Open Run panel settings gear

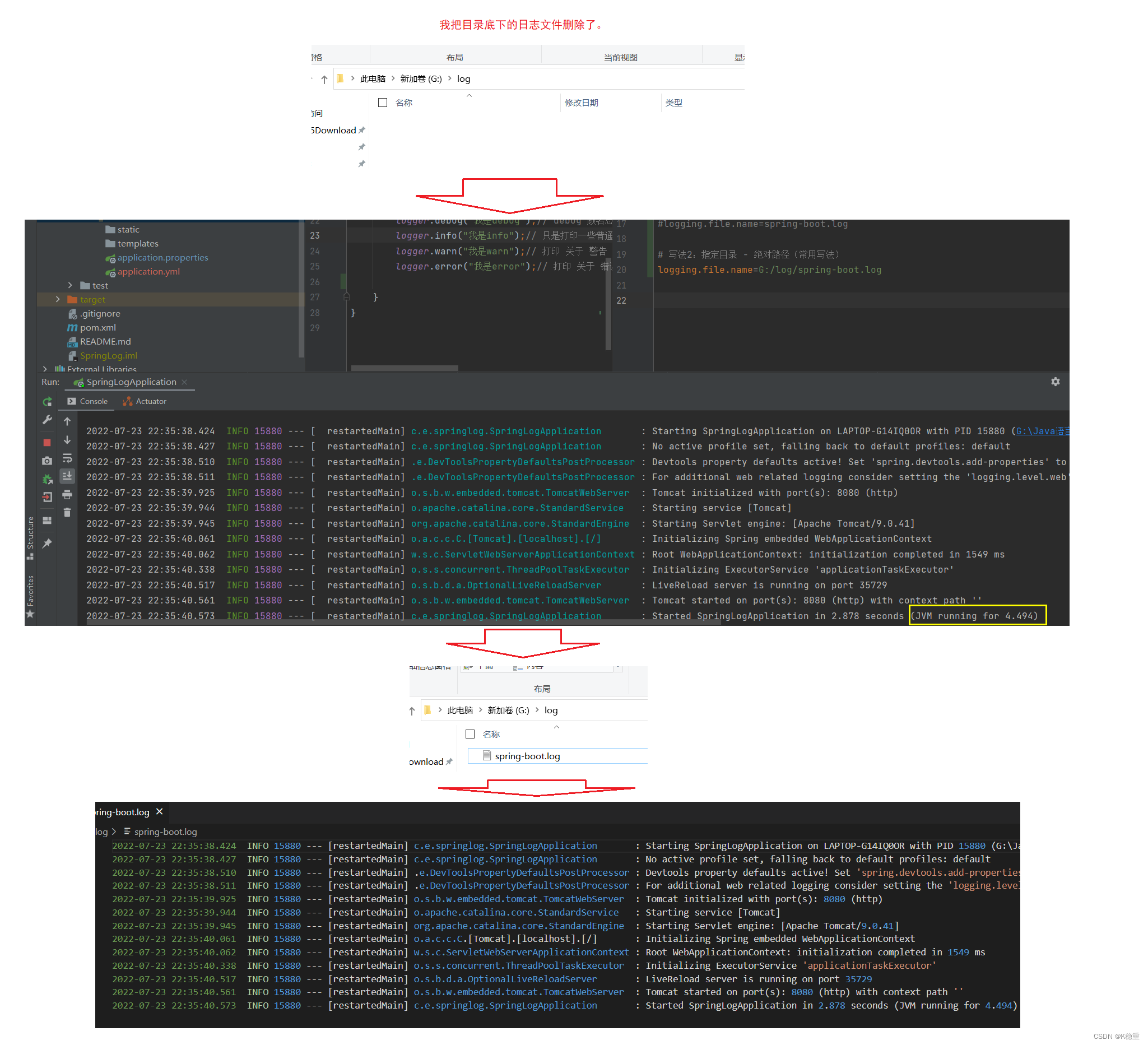[x=1055, y=382]
